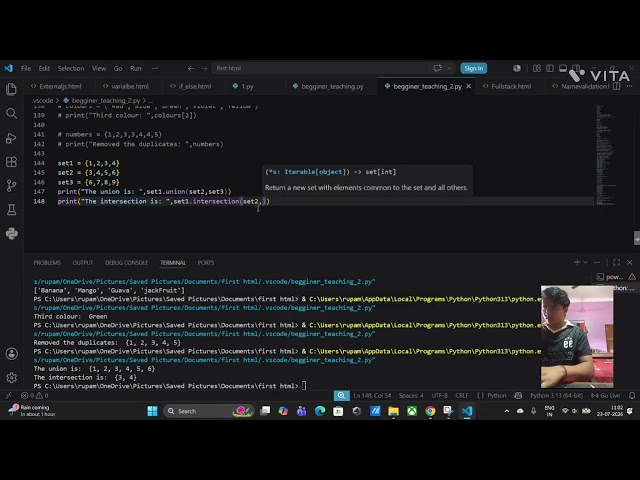Open the Testing flask view

click(x=11, y=210)
